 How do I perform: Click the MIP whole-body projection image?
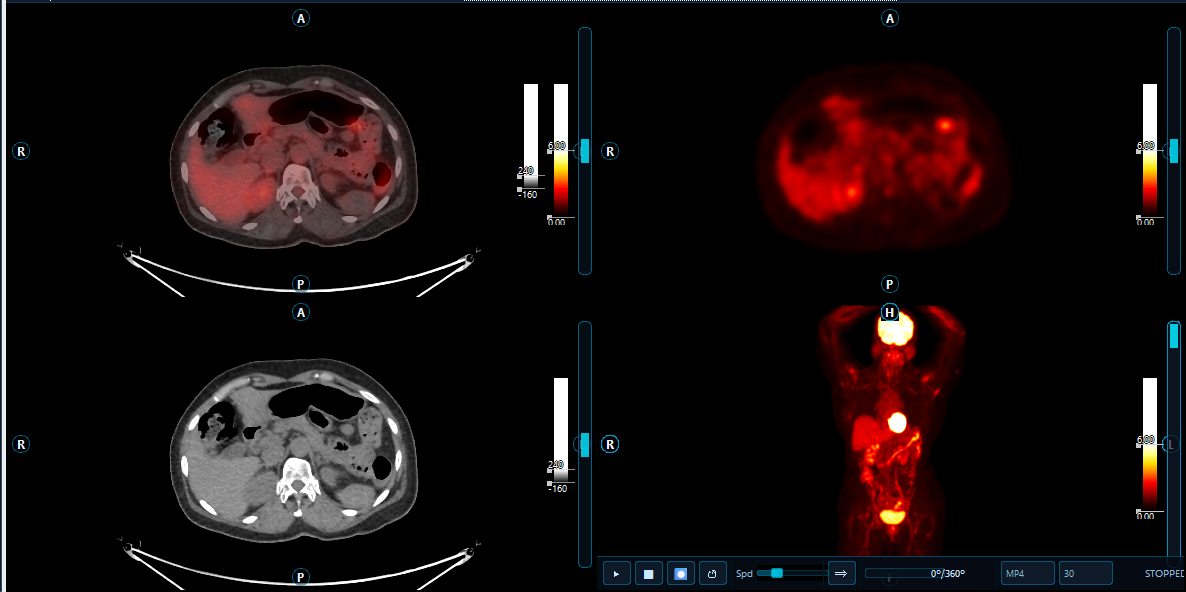click(x=891, y=431)
